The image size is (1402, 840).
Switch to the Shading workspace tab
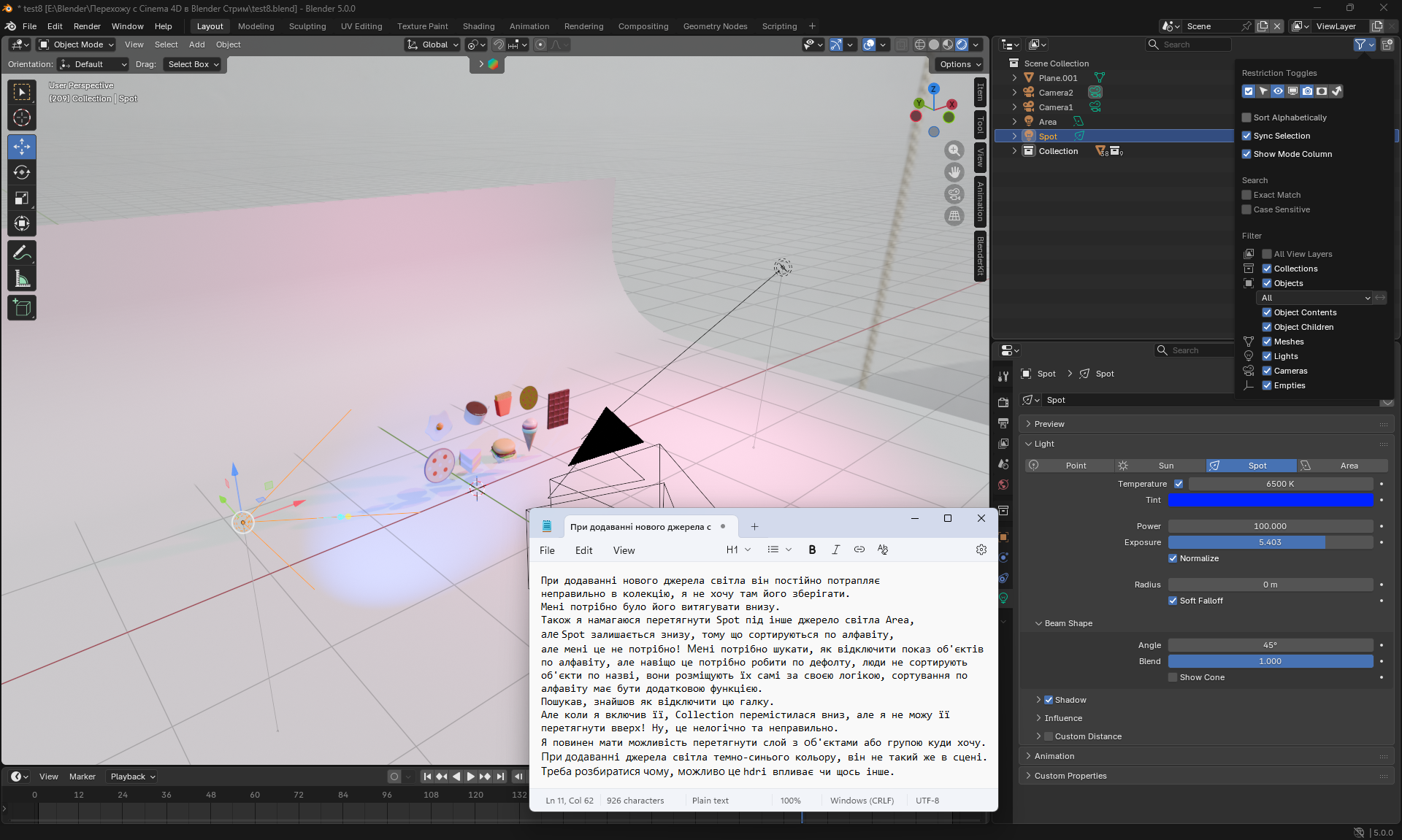pyautogui.click(x=478, y=26)
